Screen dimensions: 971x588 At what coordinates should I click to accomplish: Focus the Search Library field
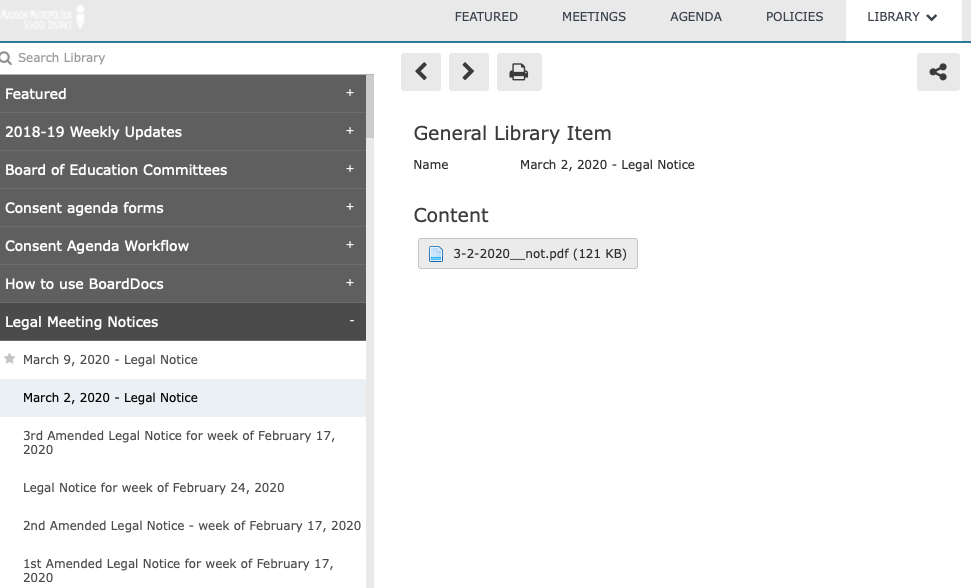(186, 58)
